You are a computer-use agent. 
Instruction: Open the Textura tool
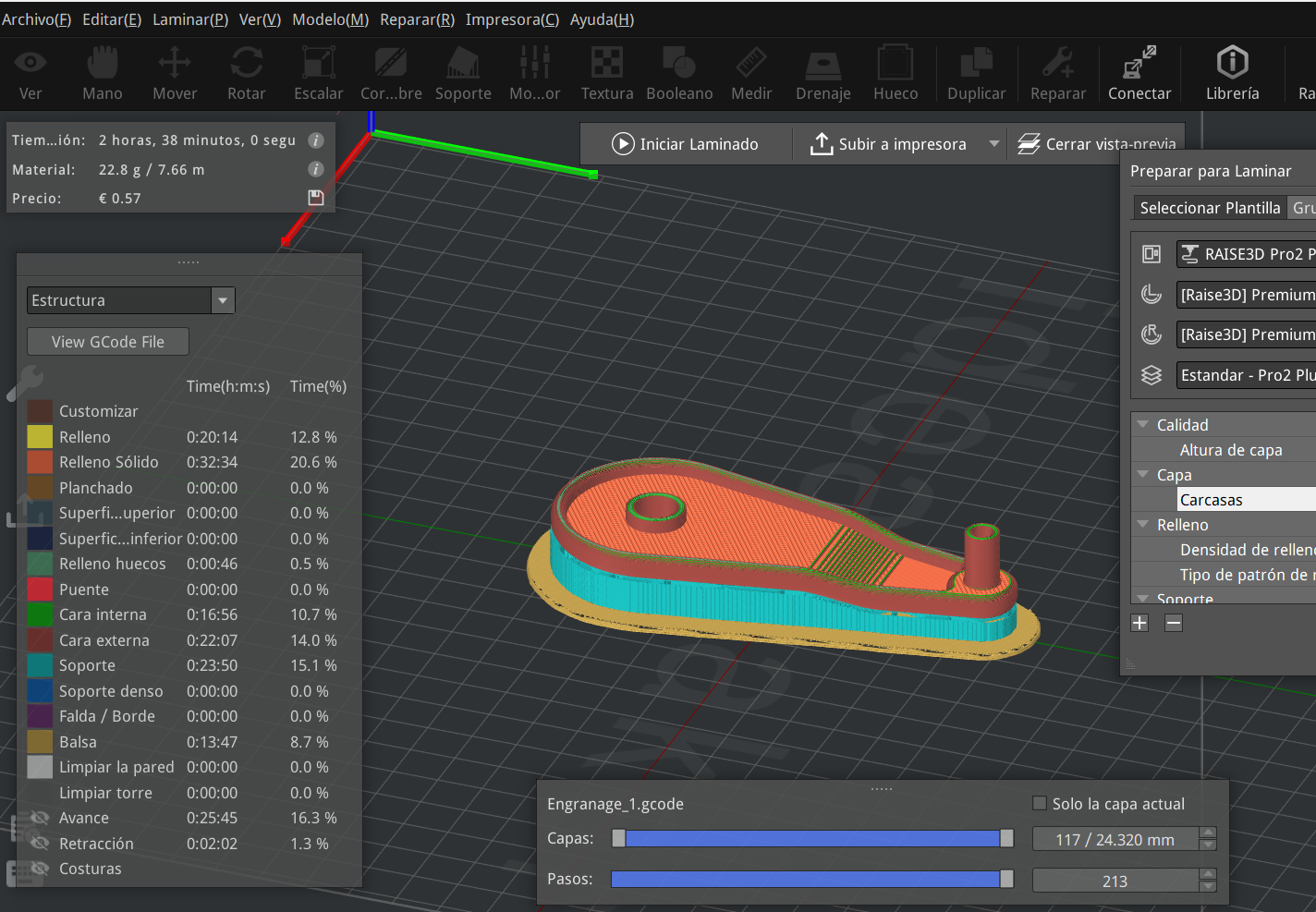(607, 74)
